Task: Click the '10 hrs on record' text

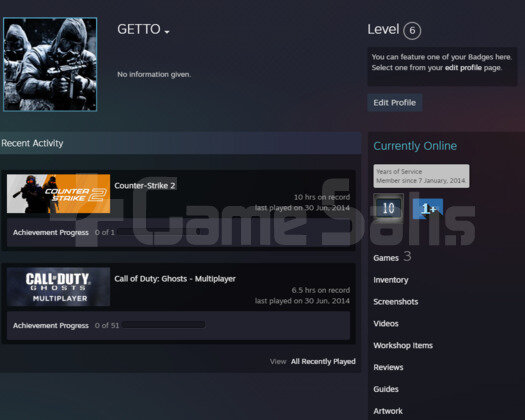Action: pos(322,197)
